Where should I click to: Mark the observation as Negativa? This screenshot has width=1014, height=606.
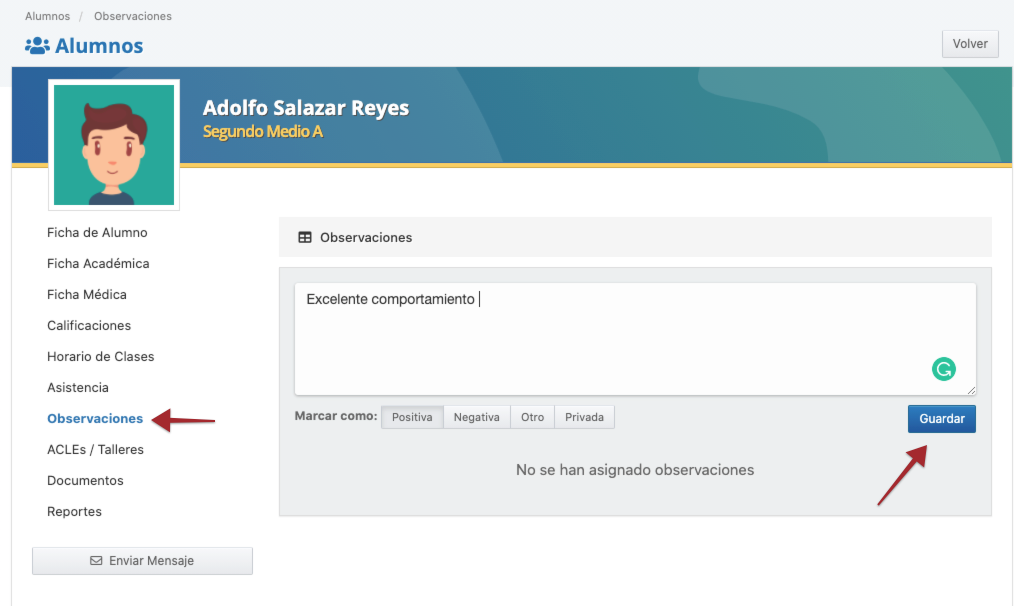pyautogui.click(x=476, y=417)
